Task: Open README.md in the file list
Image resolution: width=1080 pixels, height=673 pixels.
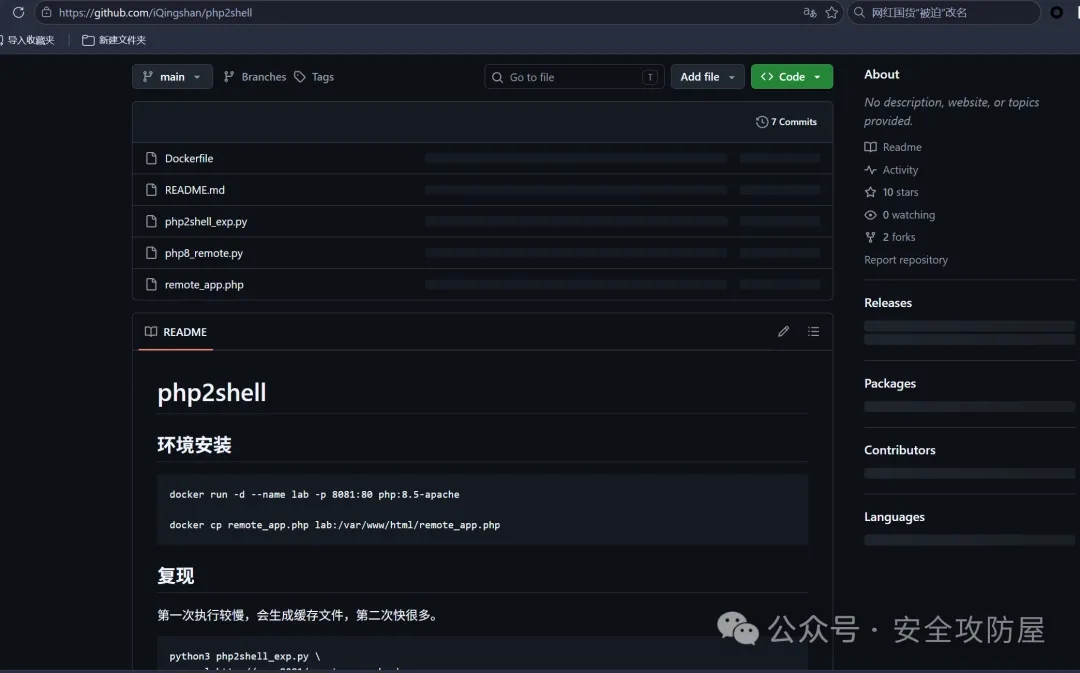Action: click(x=194, y=190)
